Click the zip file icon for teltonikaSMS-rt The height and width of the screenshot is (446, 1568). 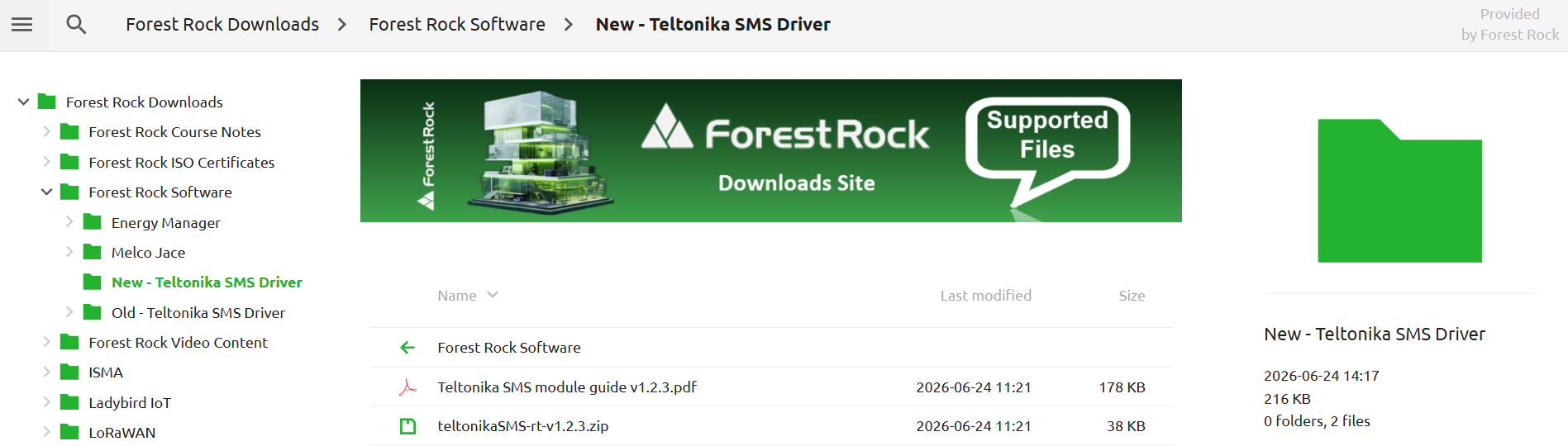pyautogui.click(x=407, y=426)
